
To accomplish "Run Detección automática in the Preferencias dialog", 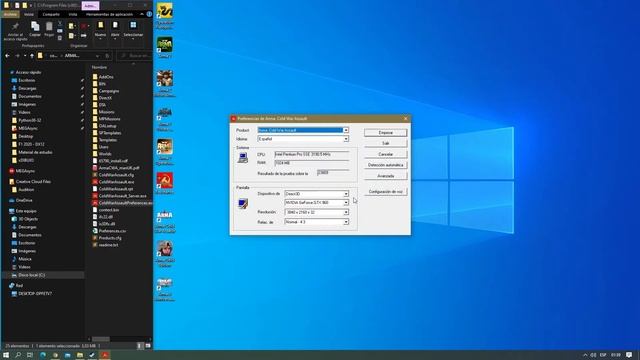I will pyautogui.click(x=385, y=165).
